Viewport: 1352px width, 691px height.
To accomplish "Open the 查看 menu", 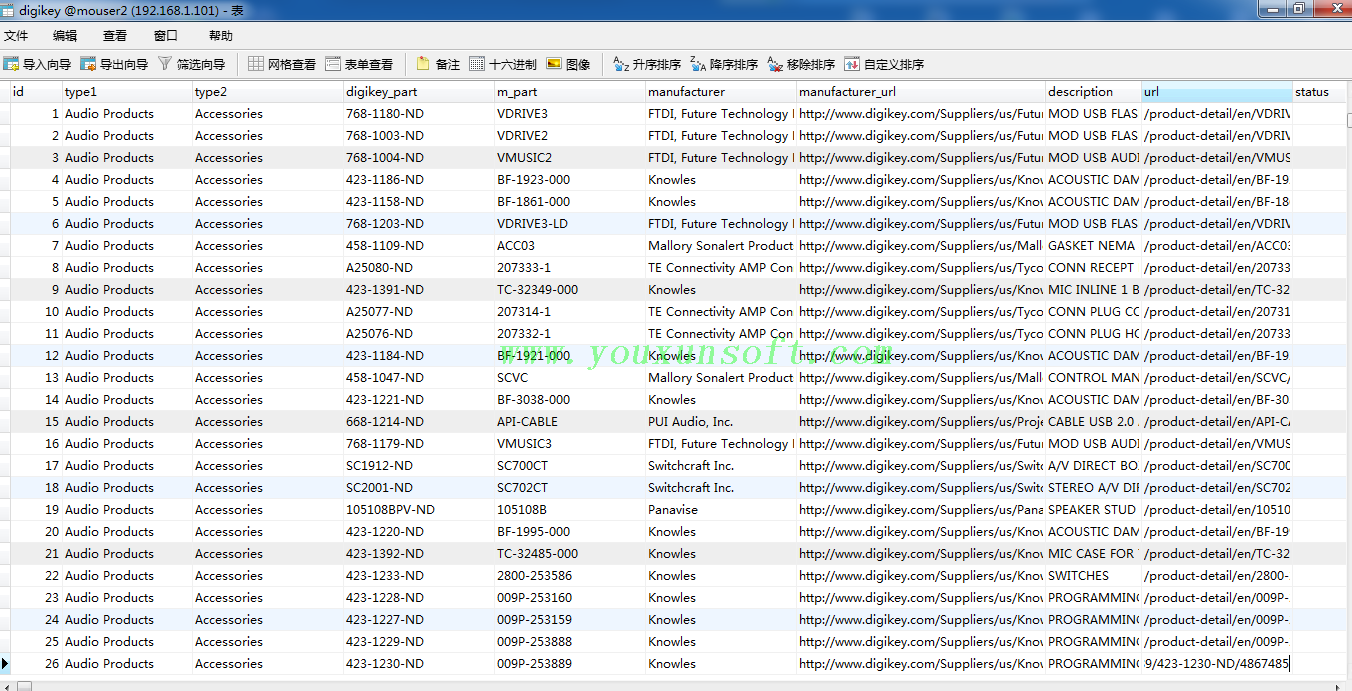I will pyautogui.click(x=115, y=35).
